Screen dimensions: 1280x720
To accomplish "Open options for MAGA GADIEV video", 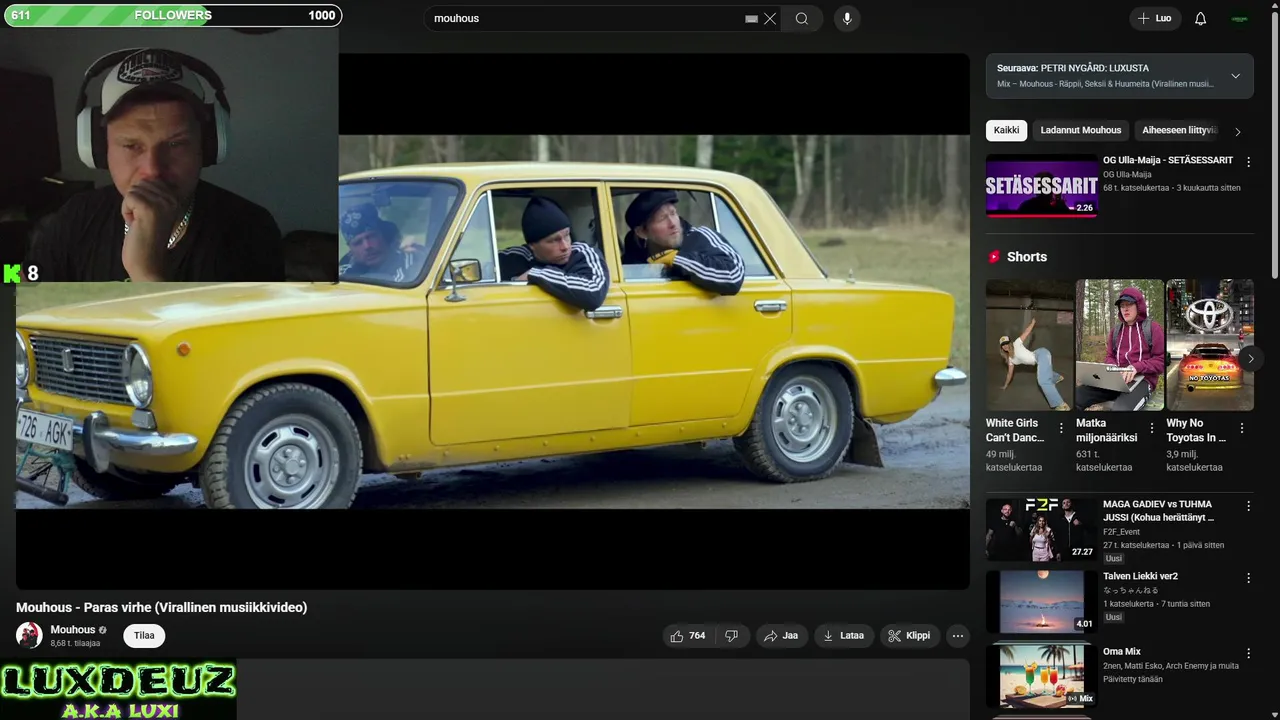I will click(x=1248, y=506).
